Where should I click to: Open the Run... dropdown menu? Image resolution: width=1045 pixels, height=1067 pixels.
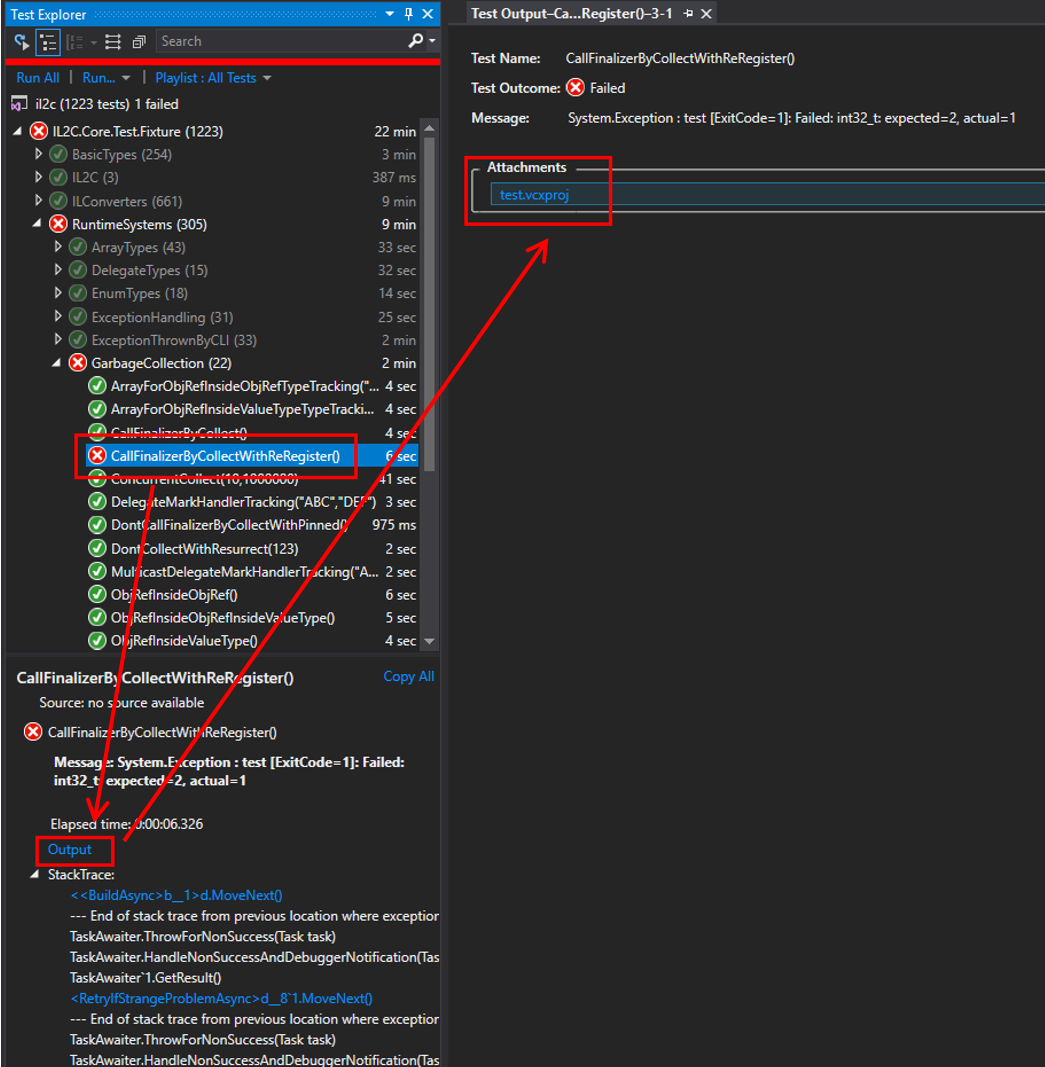pyautogui.click(x=106, y=78)
